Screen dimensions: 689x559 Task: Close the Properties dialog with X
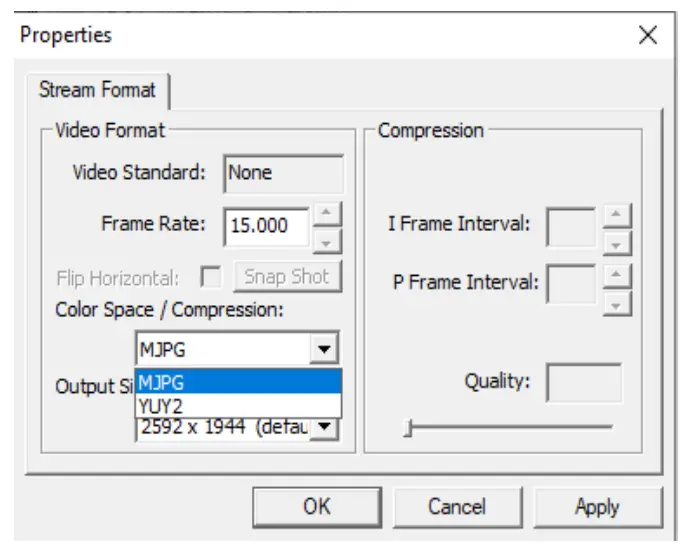[x=647, y=36]
